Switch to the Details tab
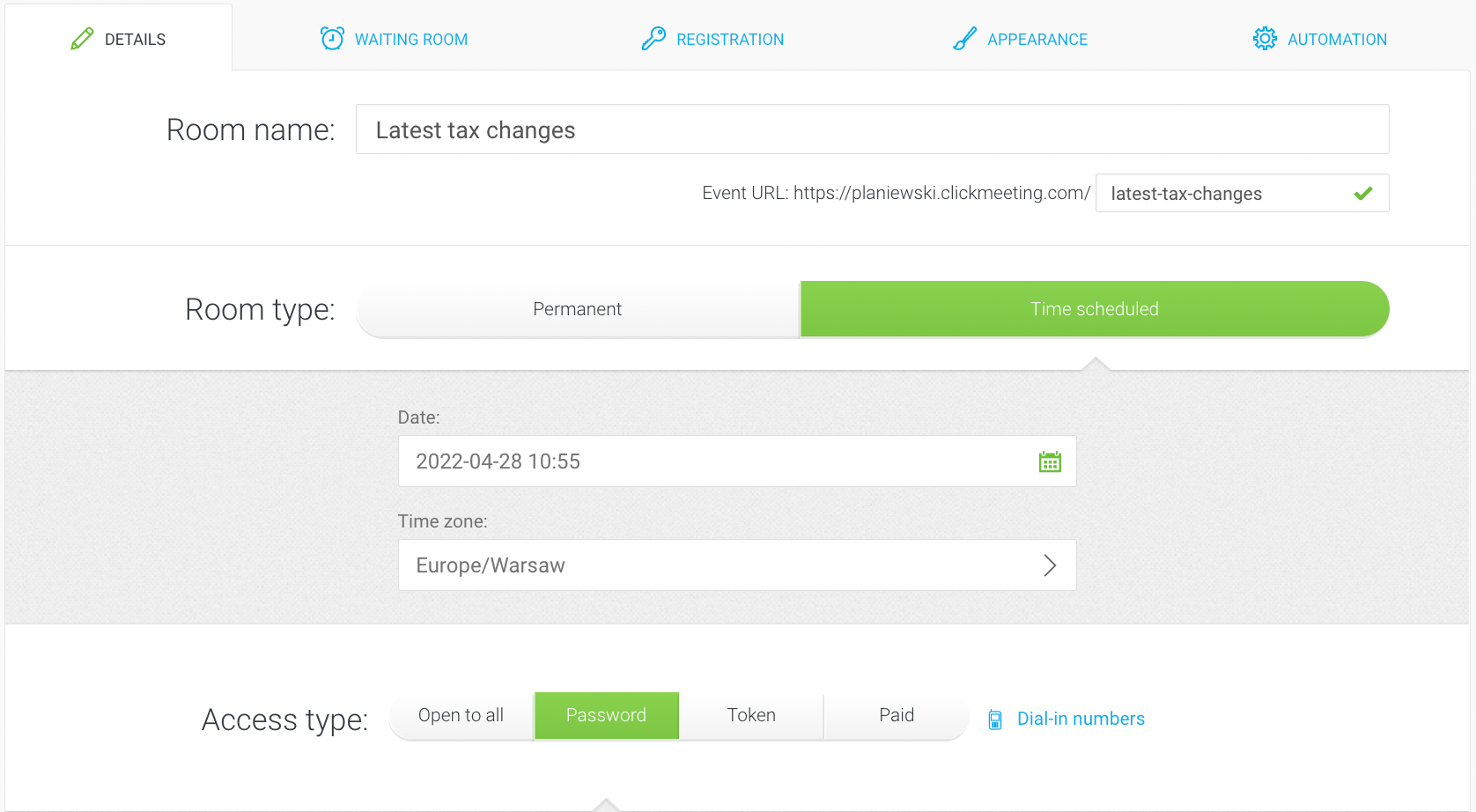 pyautogui.click(x=119, y=38)
